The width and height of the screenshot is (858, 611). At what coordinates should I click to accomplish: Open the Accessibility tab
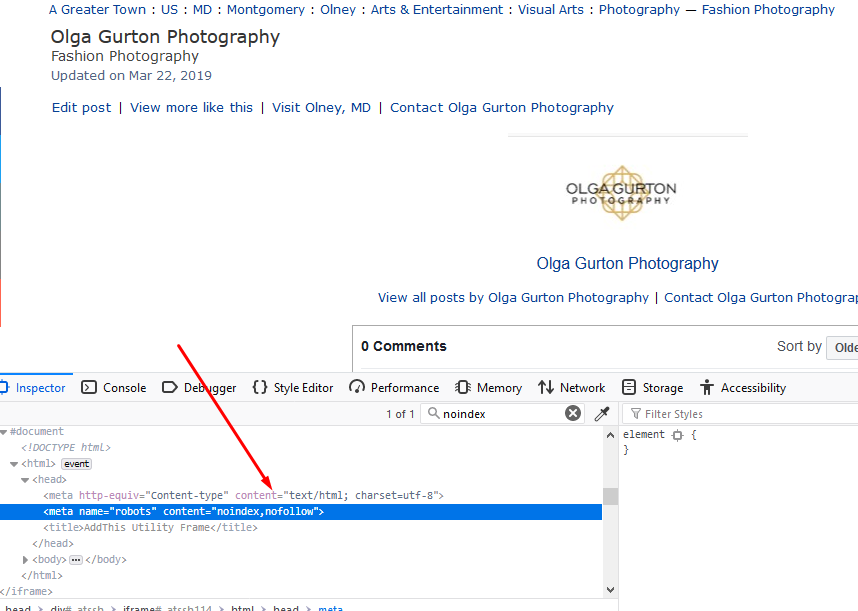pos(743,388)
